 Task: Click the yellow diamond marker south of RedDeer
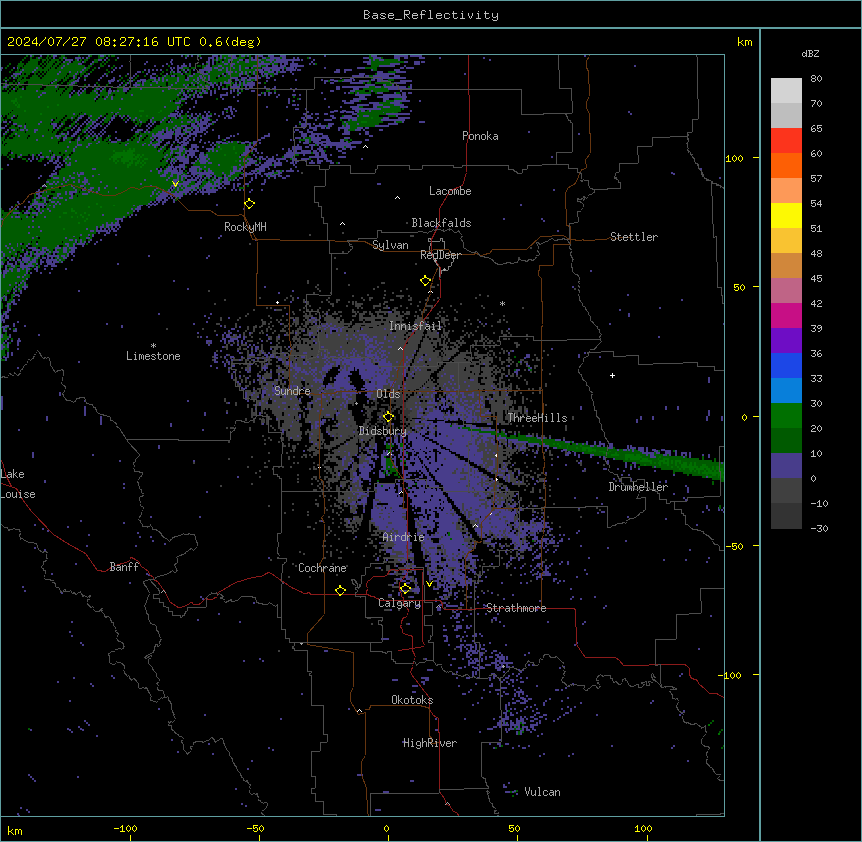coord(426,281)
